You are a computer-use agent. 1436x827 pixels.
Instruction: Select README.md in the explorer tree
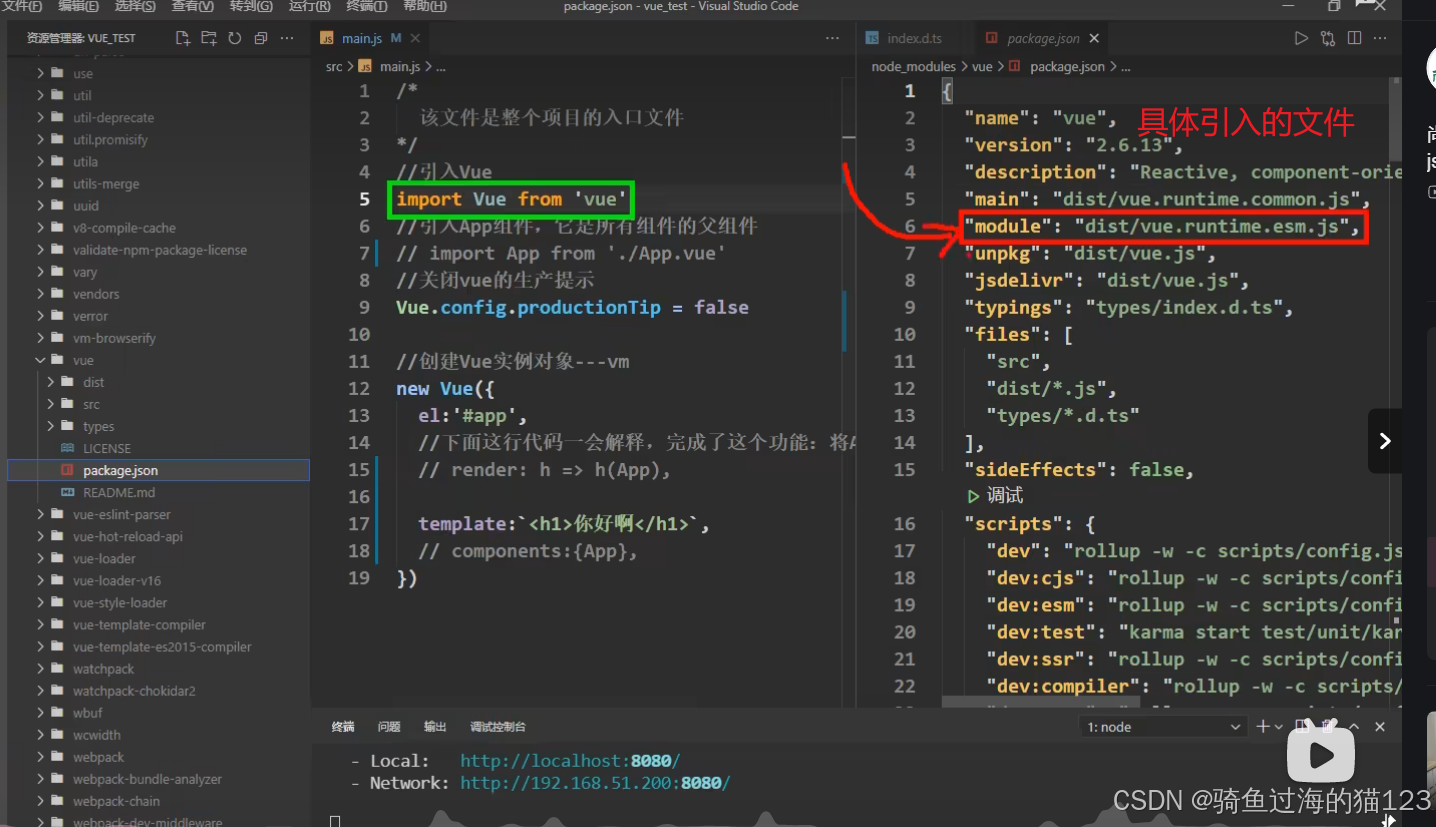click(119, 492)
